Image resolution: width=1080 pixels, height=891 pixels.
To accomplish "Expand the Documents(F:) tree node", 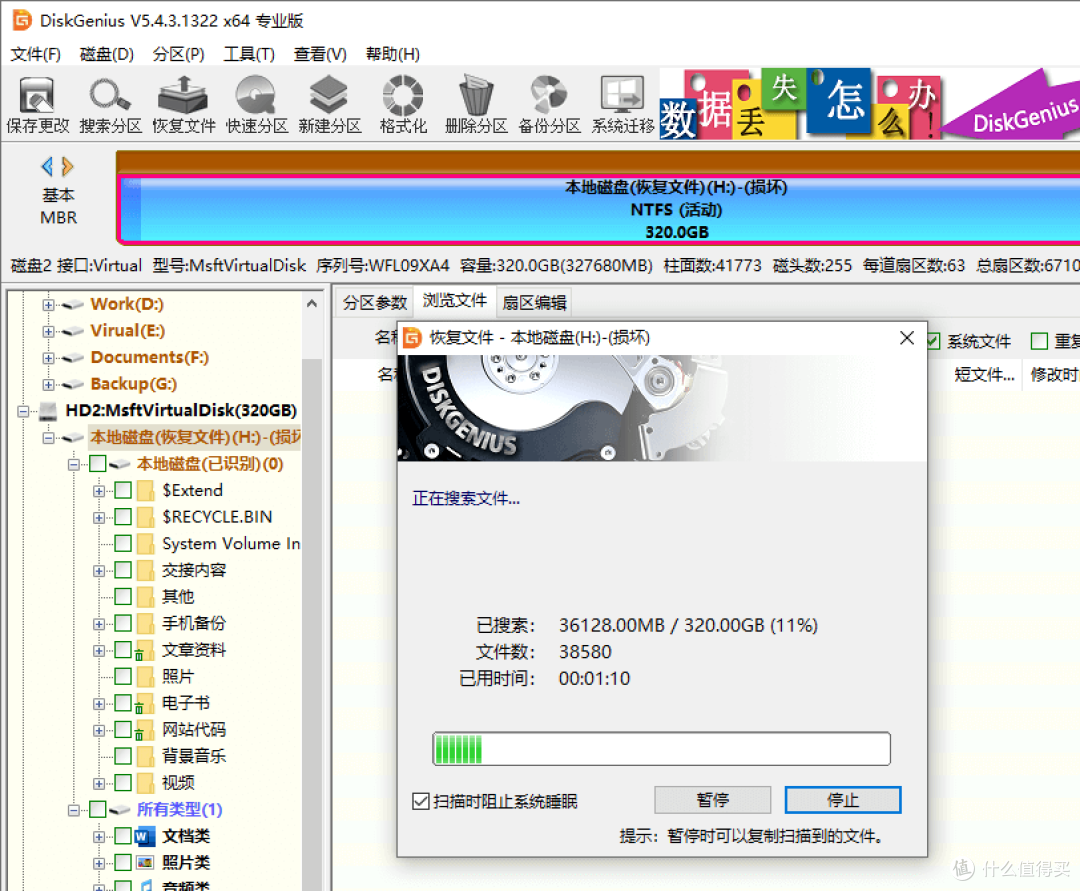I will (48, 359).
